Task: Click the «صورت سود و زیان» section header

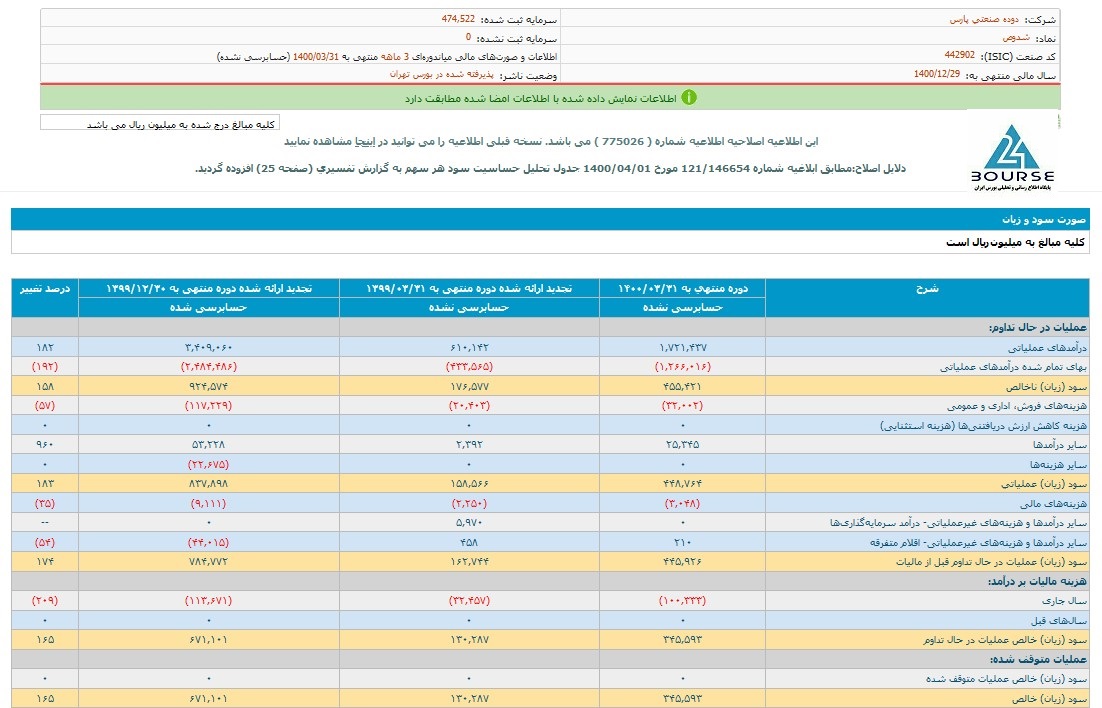Action: (x=550, y=219)
